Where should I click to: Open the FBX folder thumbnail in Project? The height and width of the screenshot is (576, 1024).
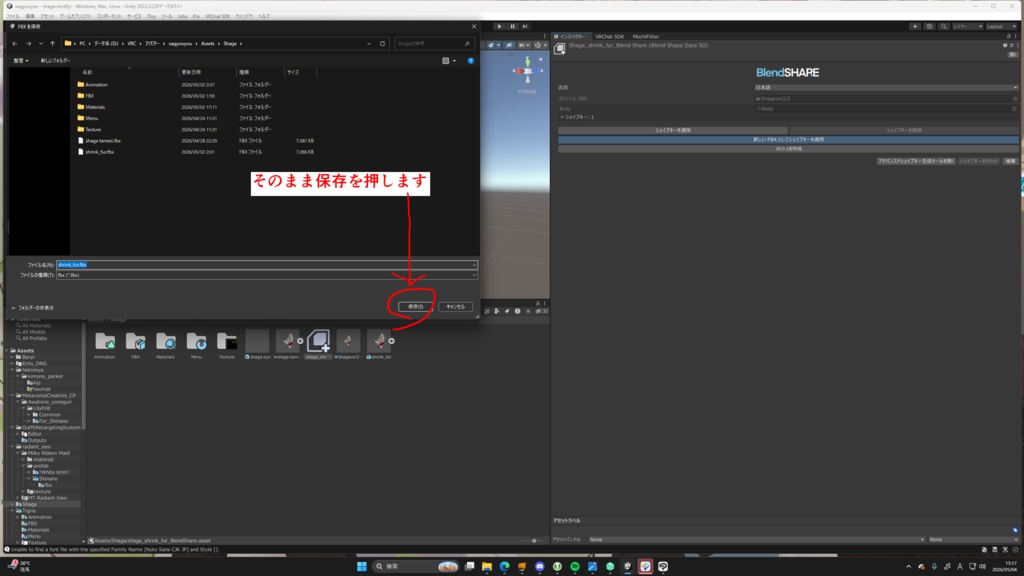tap(135, 341)
